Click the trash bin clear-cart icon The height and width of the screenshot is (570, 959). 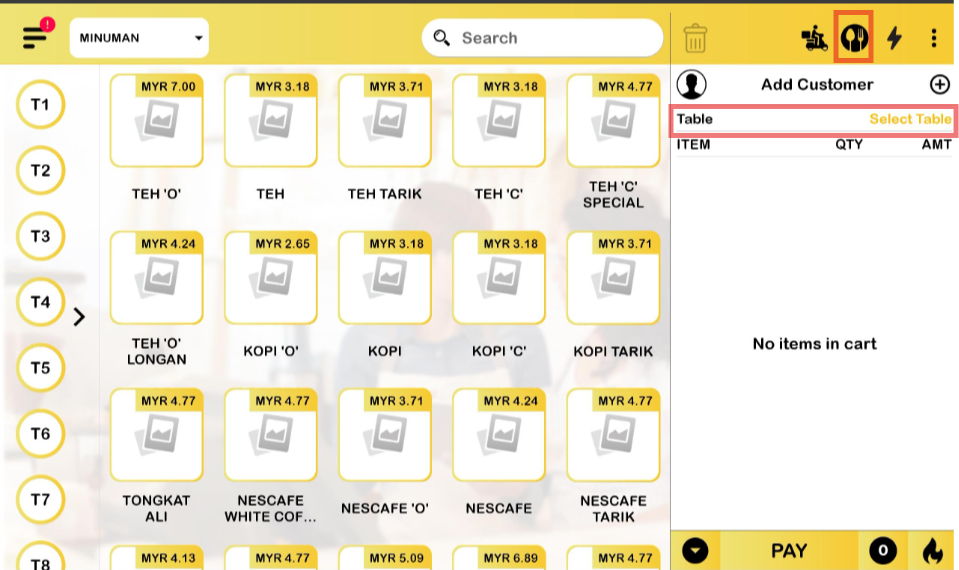pyautogui.click(x=695, y=38)
